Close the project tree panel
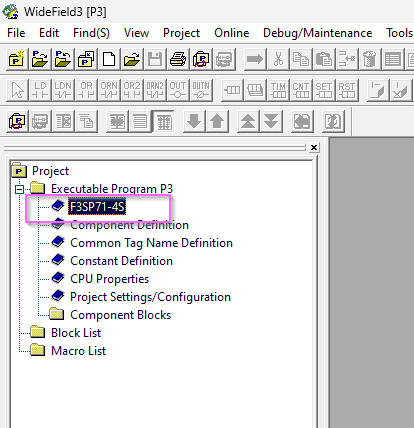This screenshot has width=414, height=428. pyautogui.click(x=314, y=147)
